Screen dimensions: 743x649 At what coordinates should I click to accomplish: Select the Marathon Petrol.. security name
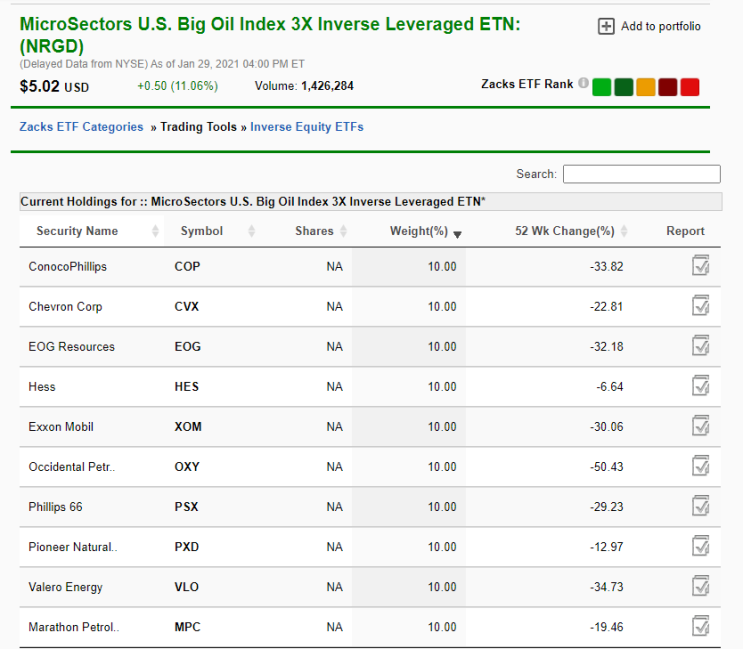tap(74, 627)
